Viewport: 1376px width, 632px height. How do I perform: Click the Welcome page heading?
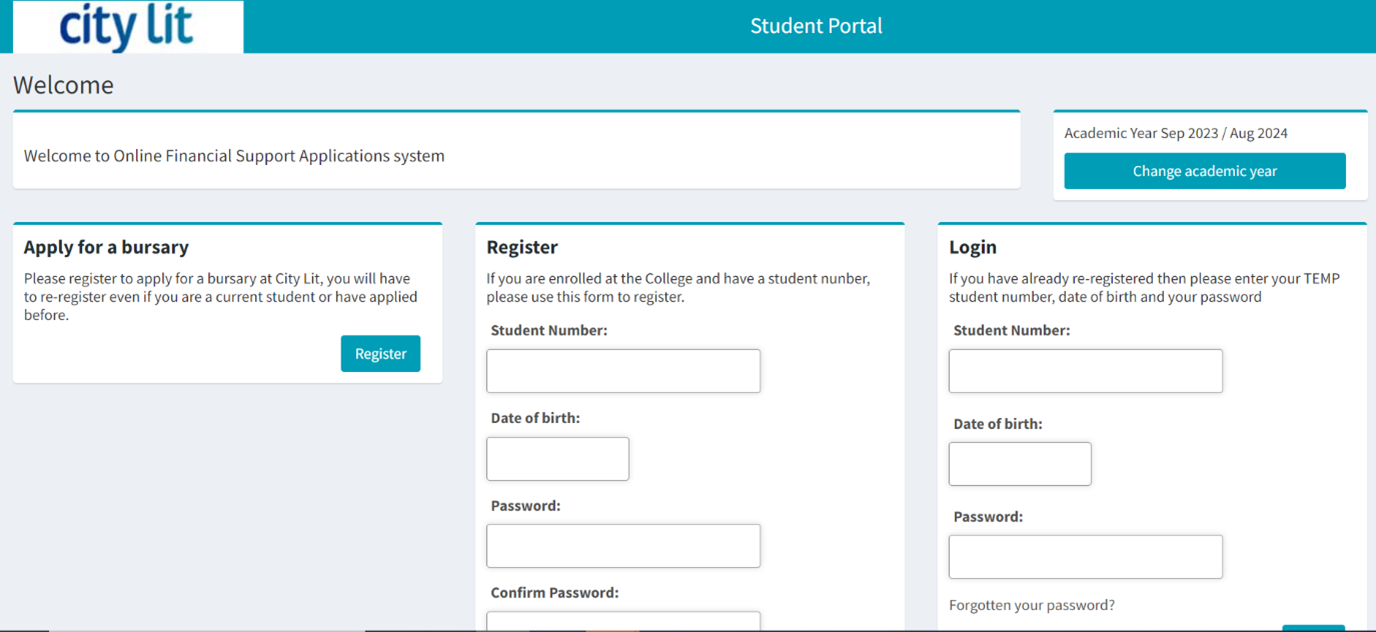(x=63, y=85)
